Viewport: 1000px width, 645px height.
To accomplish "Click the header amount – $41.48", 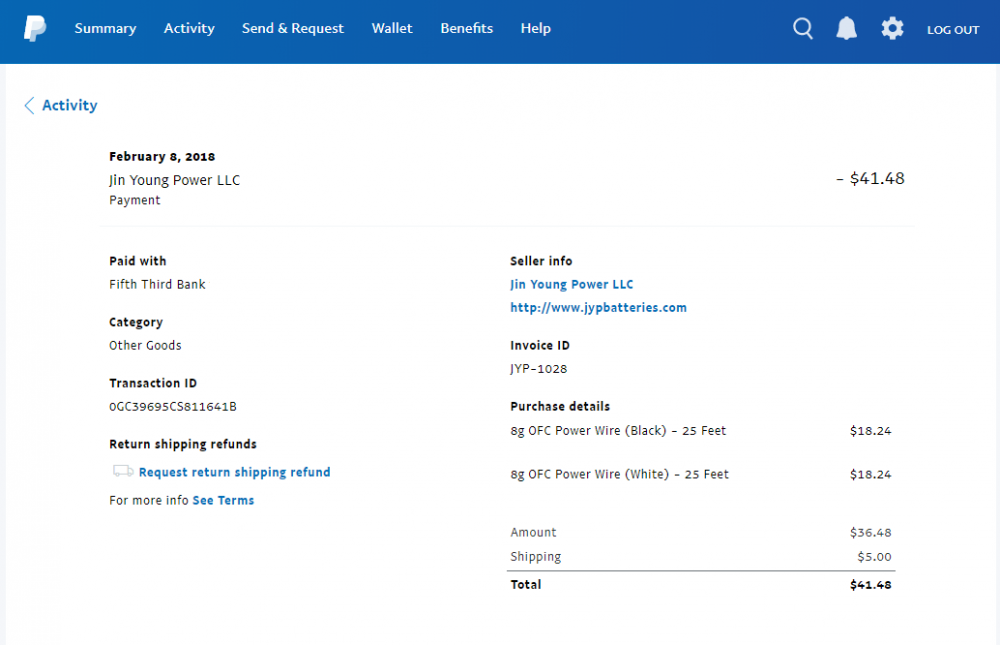I will [x=870, y=179].
